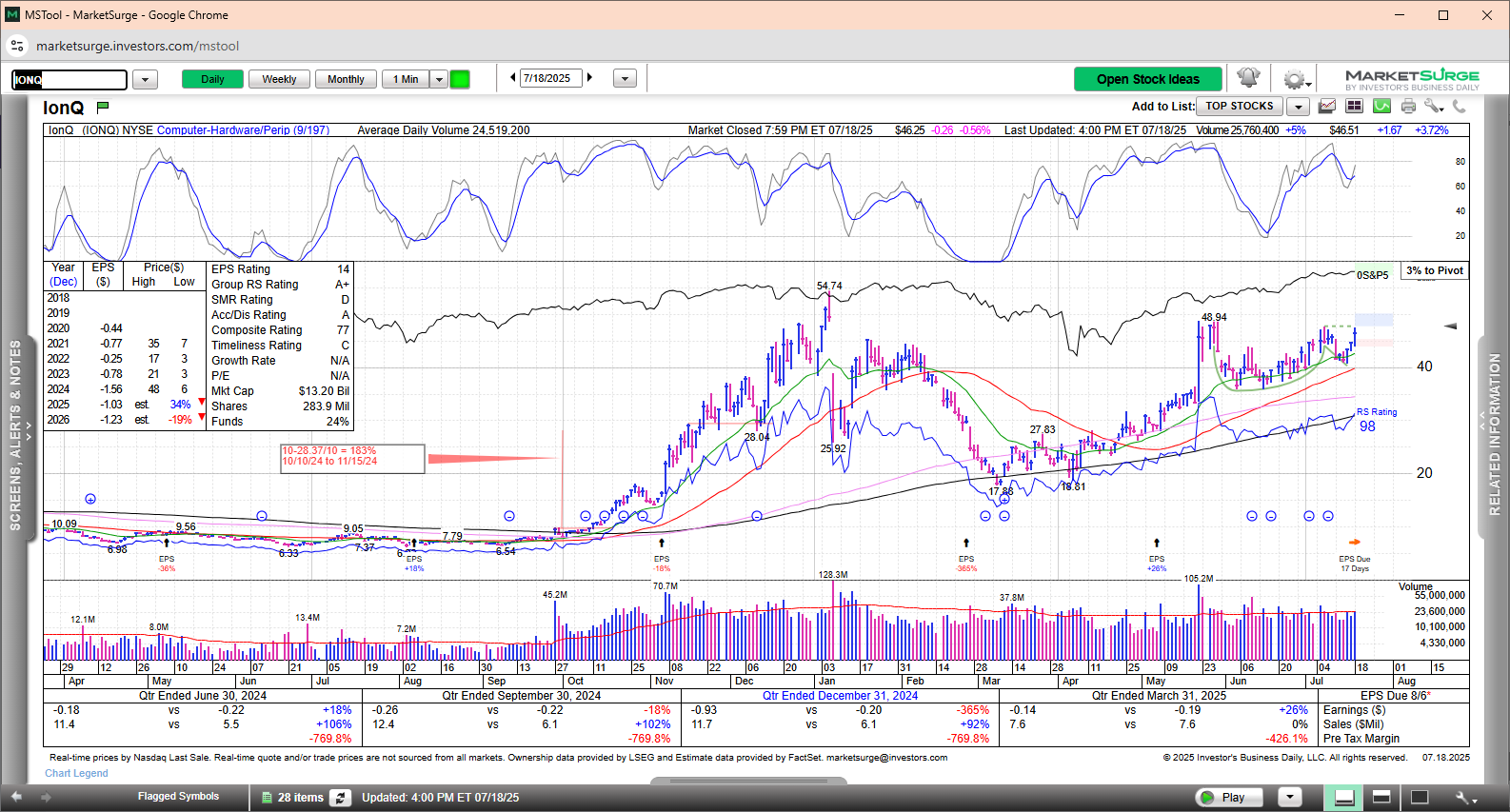Open the chart overlay icon beside list dropdown

coord(1326,107)
